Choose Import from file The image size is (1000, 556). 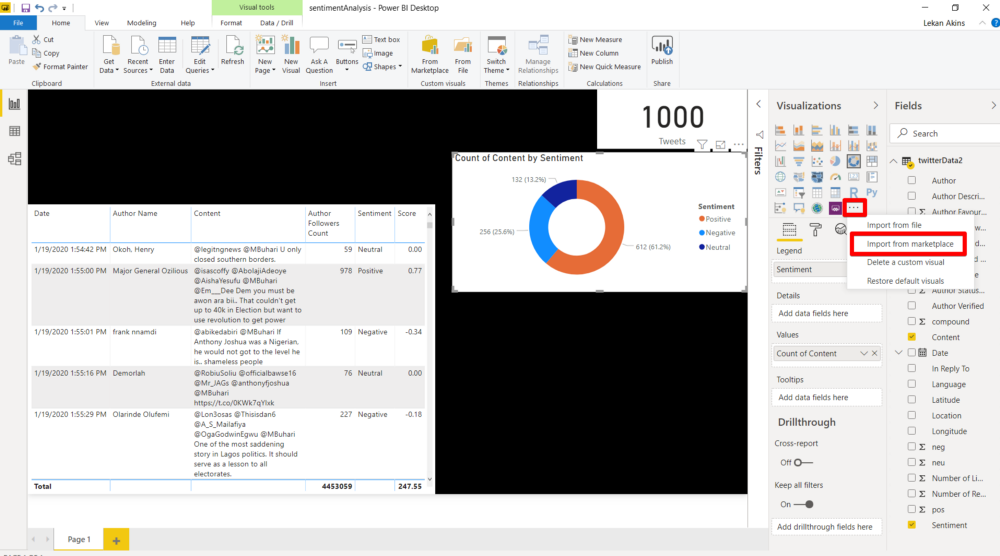coord(893,225)
